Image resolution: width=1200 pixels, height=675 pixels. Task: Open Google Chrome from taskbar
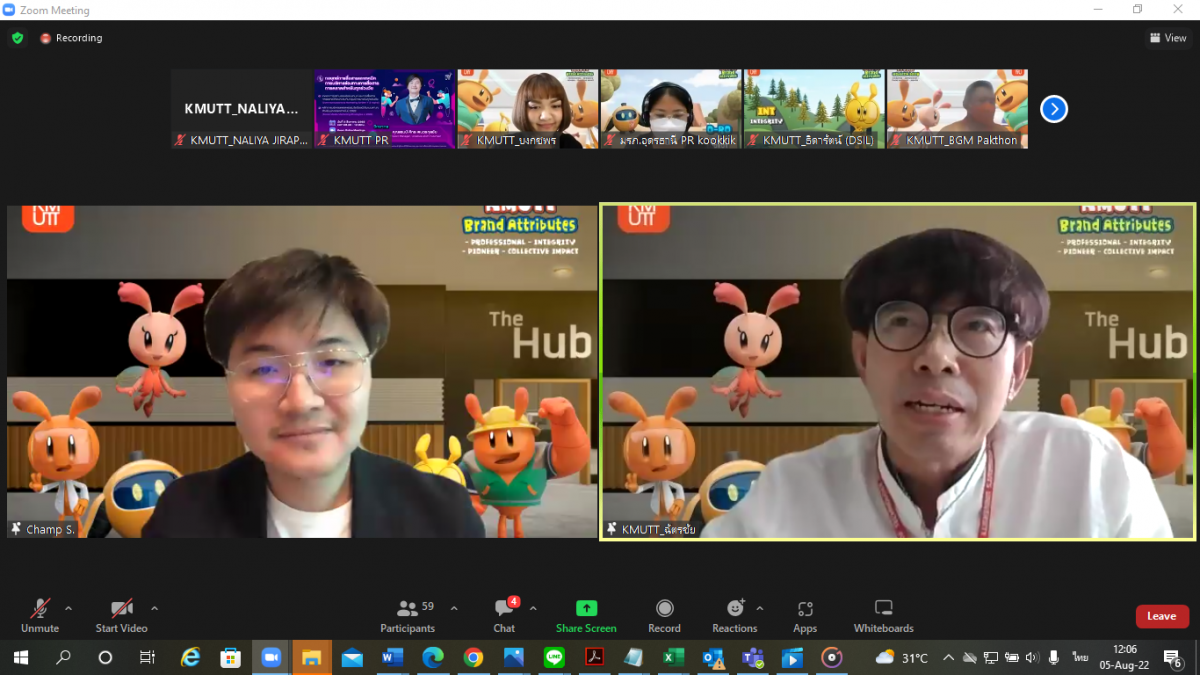point(473,657)
